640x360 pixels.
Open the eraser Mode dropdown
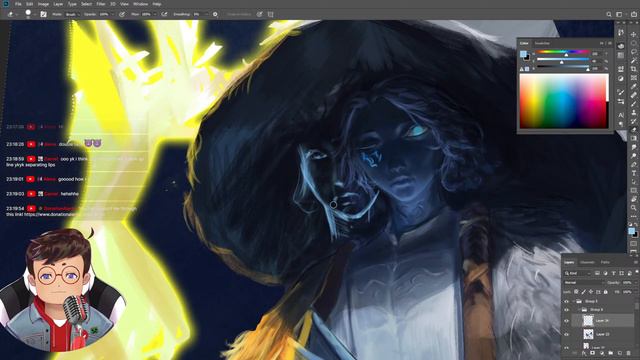pos(73,14)
